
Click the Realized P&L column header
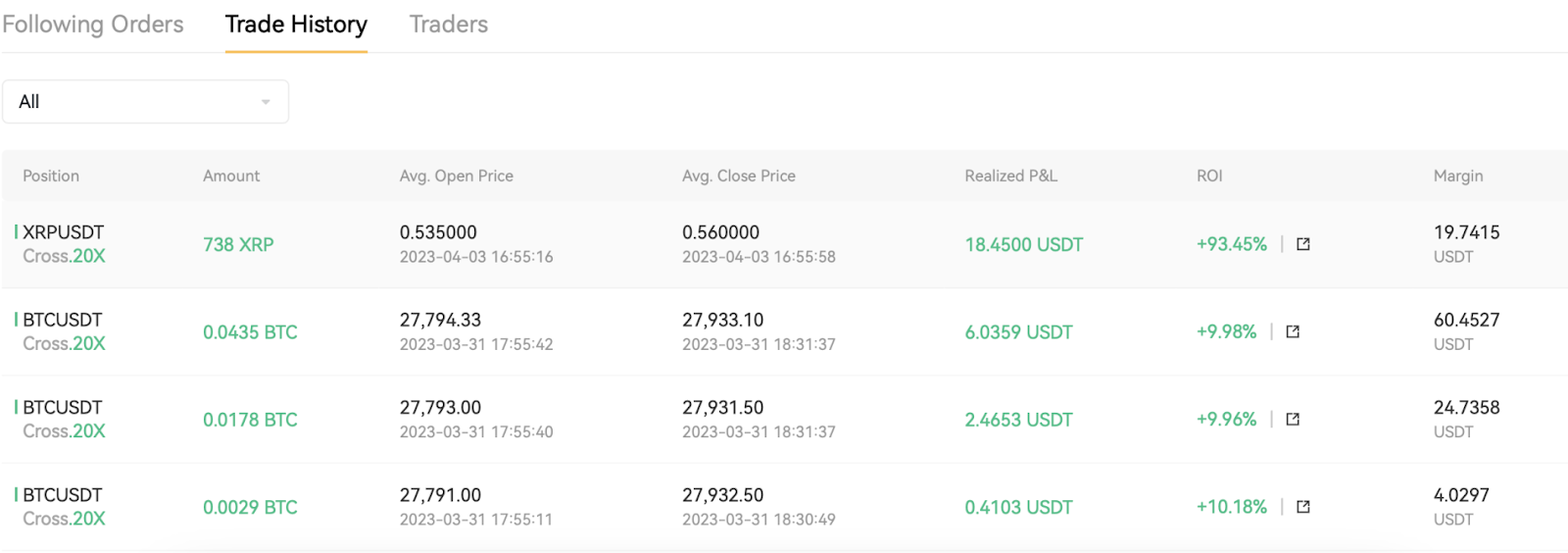1010,176
